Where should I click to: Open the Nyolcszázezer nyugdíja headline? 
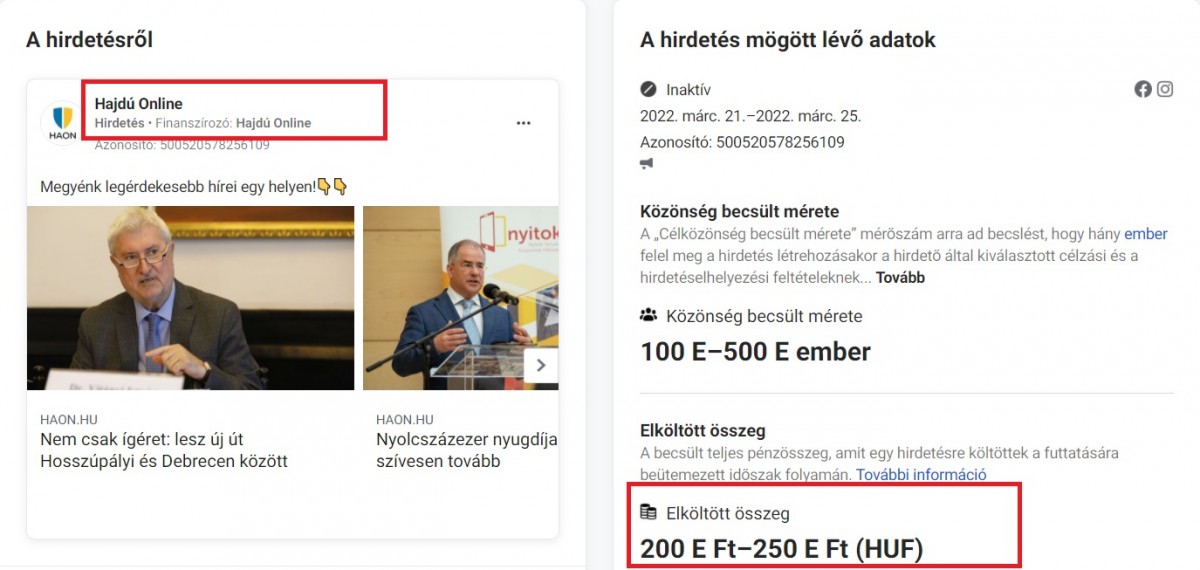pos(467,450)
